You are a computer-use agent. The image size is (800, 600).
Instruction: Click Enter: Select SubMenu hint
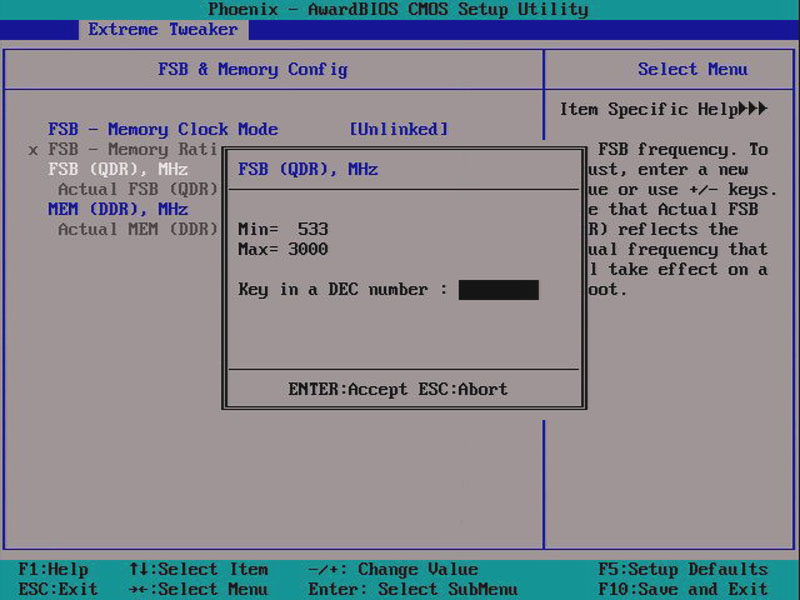412,589
